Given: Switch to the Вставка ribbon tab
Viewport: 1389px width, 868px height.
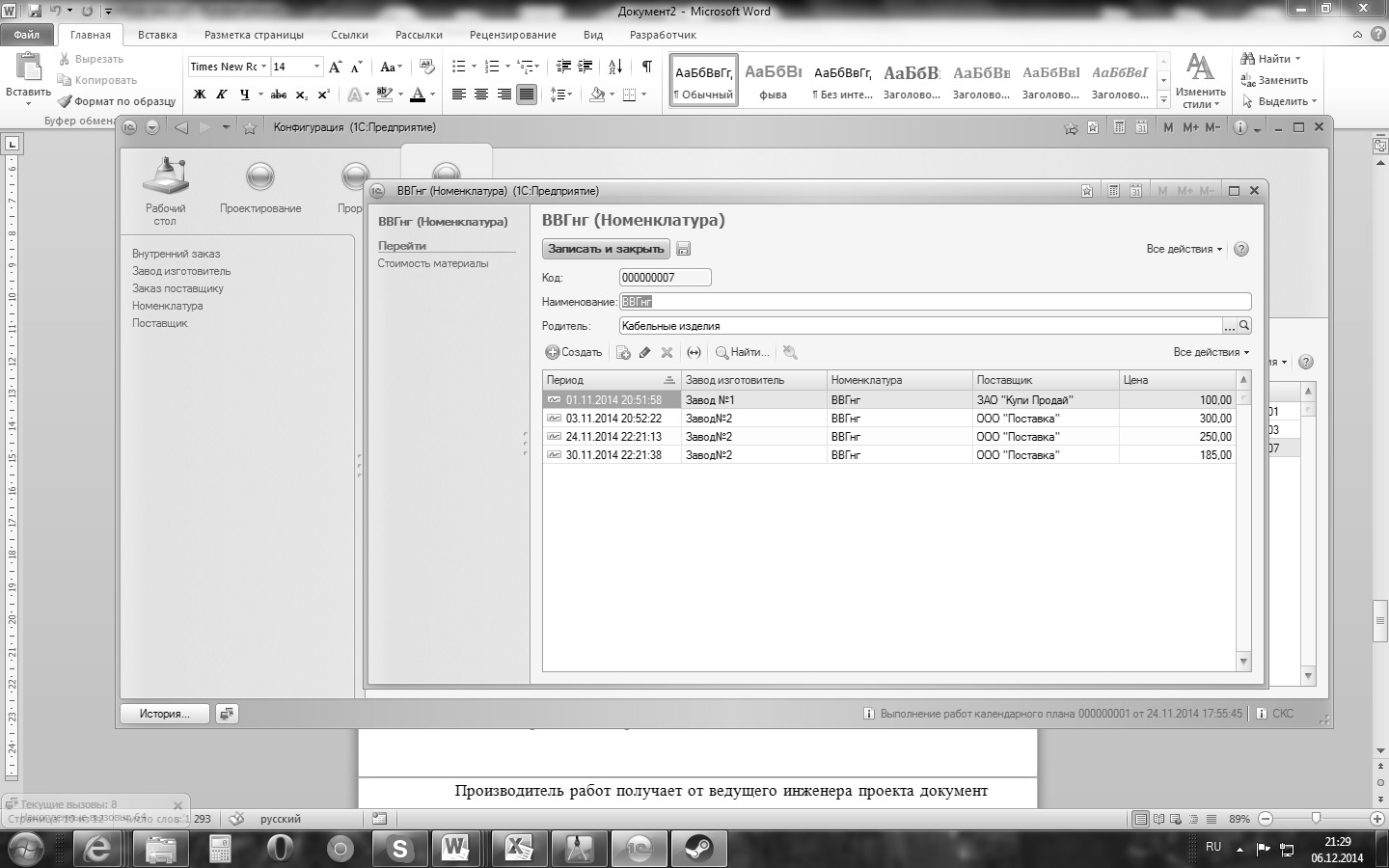Looking at the screenshot, I should 157,35.
